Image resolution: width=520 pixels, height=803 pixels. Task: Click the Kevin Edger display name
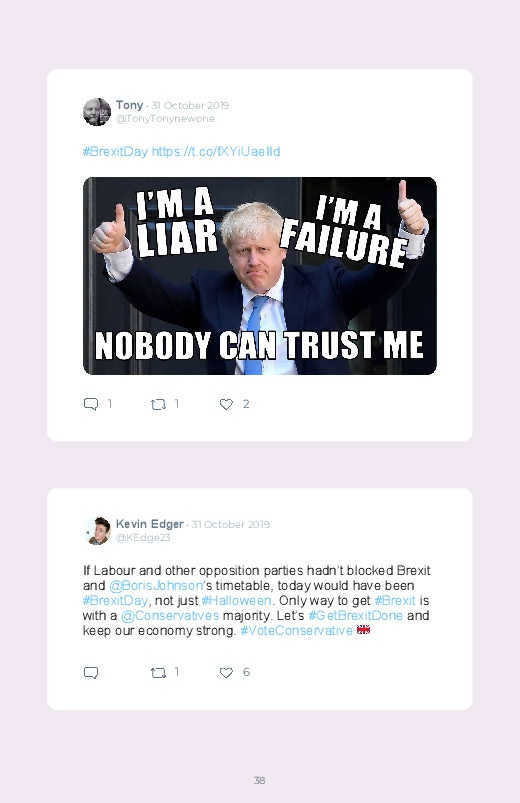tap(150, 524)
